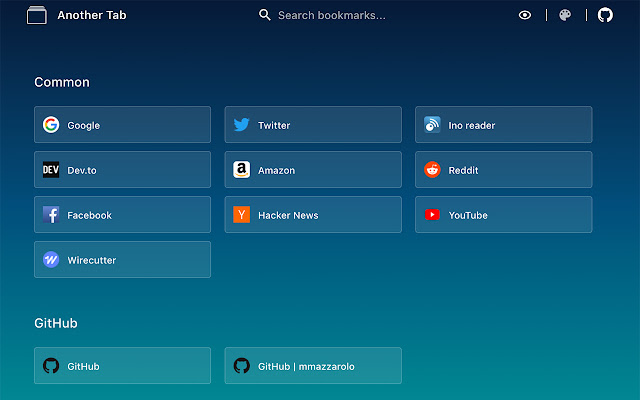This screenshot has width=640, height=400.
Task: Click the Ino reader RSS icon
Action: [432, 124]
